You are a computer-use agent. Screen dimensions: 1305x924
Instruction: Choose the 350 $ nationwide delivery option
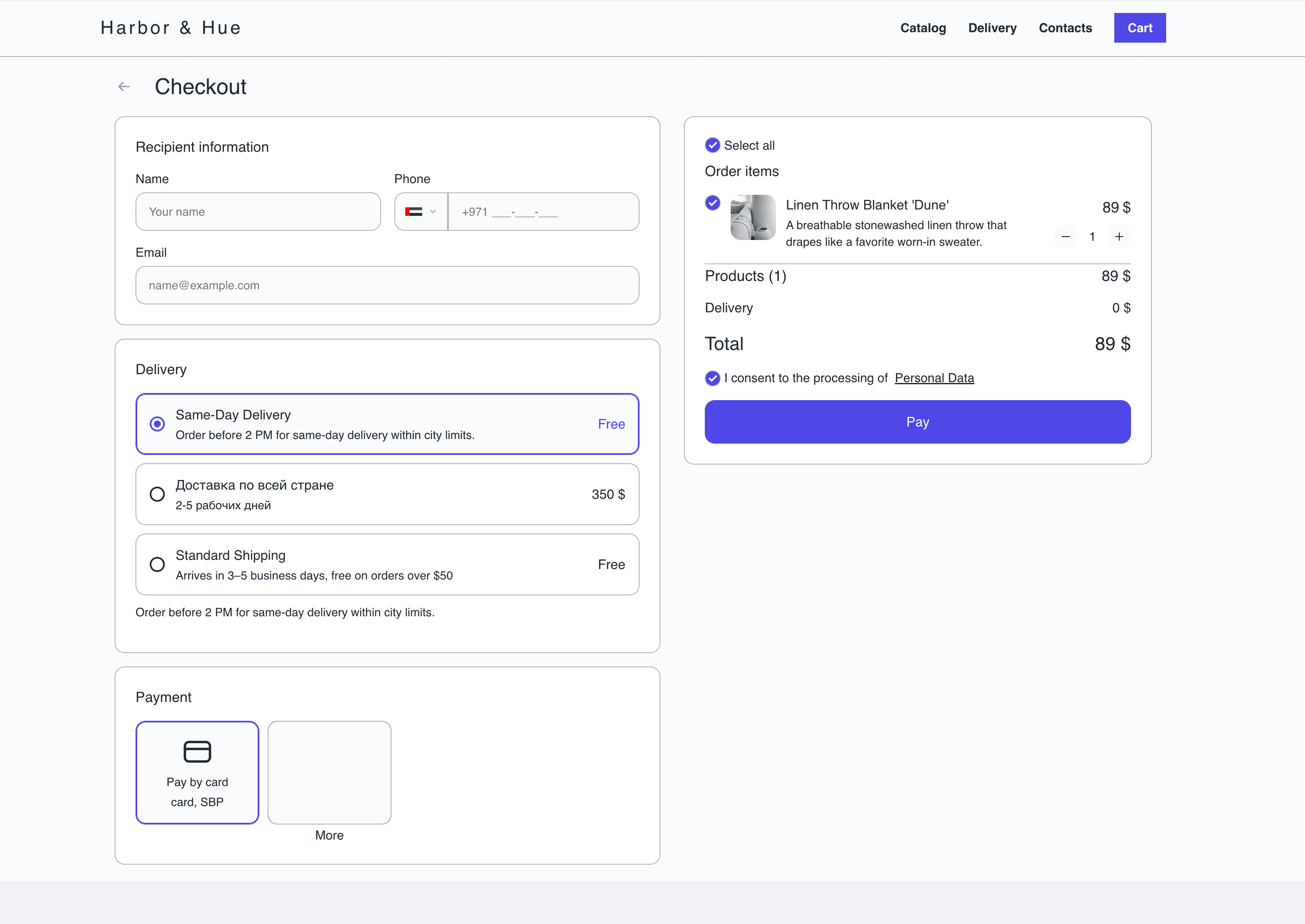point(388,495)
